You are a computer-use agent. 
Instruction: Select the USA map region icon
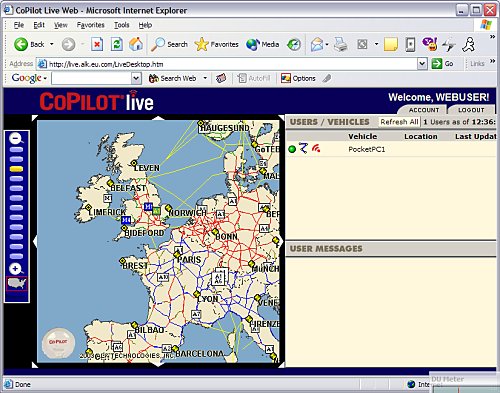(x=17, y=284)
